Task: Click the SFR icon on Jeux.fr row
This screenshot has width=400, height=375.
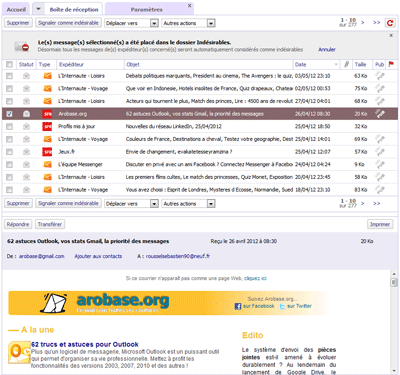Action: [47, 152]
